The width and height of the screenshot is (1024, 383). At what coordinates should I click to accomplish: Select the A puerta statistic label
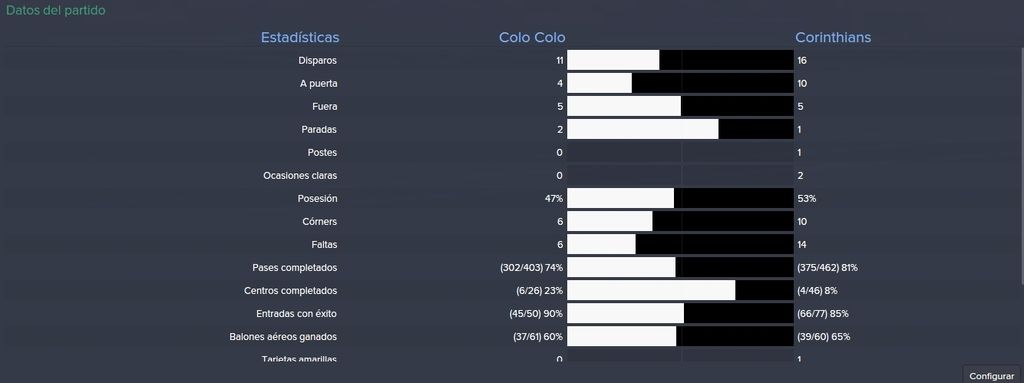318,84
